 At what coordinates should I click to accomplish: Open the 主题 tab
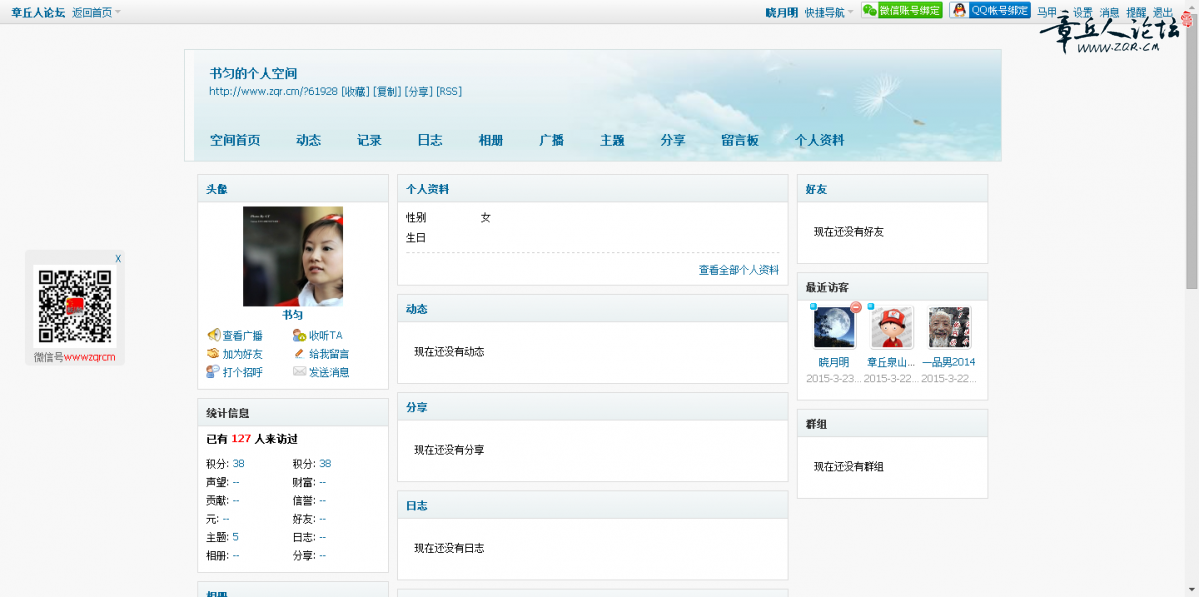tap(612, 140)
